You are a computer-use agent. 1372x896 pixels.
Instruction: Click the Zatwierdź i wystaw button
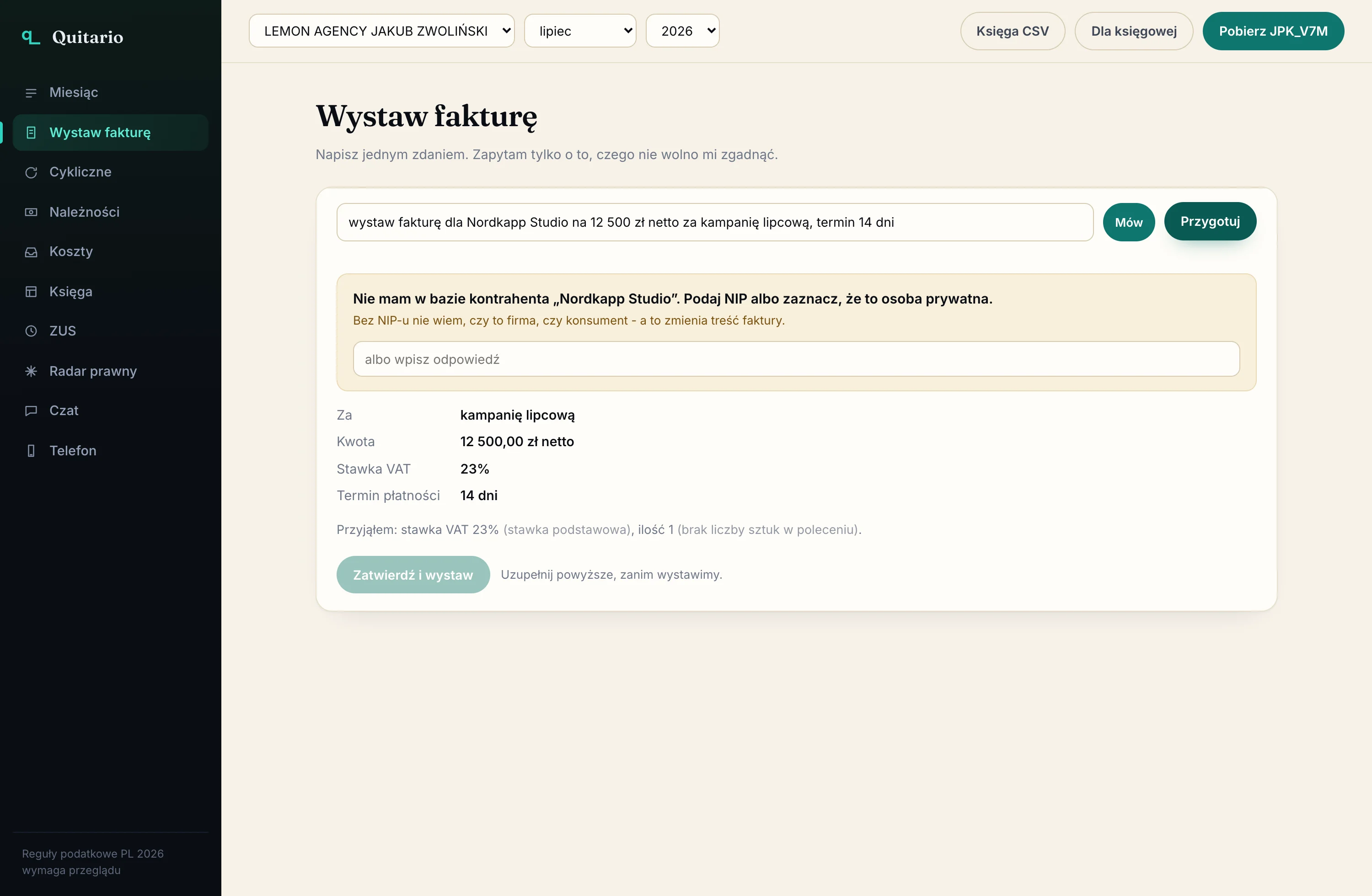click(x=413, y=575)
